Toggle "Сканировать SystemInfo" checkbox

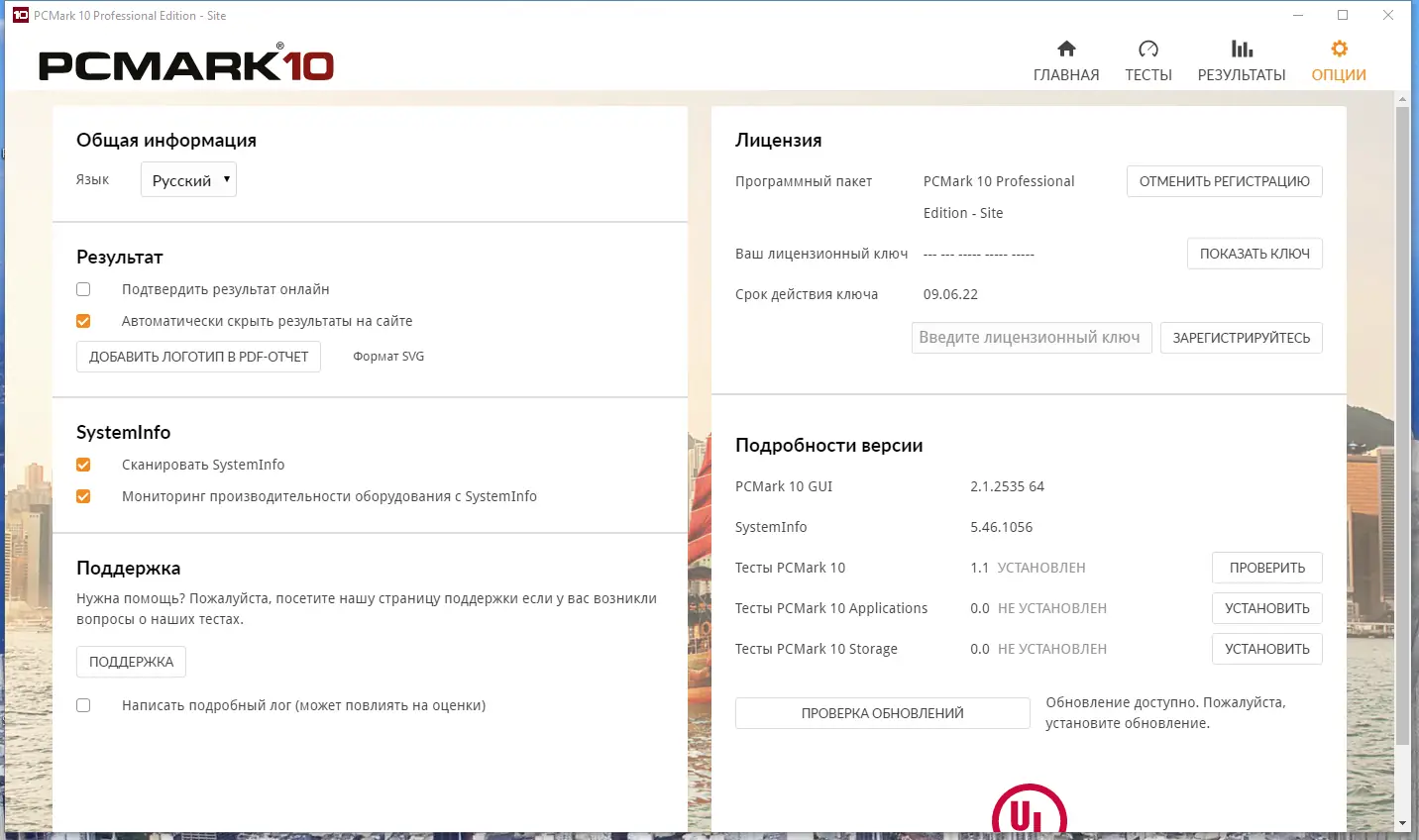[83, 465]
